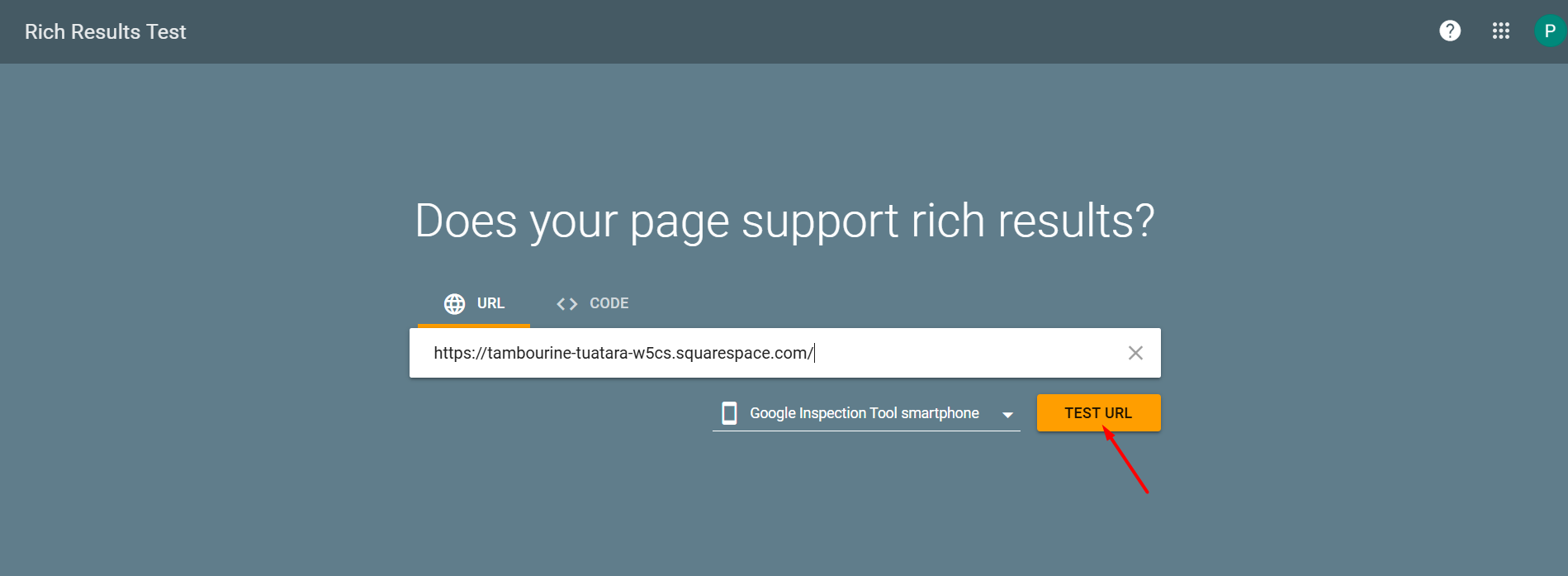Click the orange underline beneath the URL tab
This screenshot has width=1568, height=576.
tap(474, 326)
